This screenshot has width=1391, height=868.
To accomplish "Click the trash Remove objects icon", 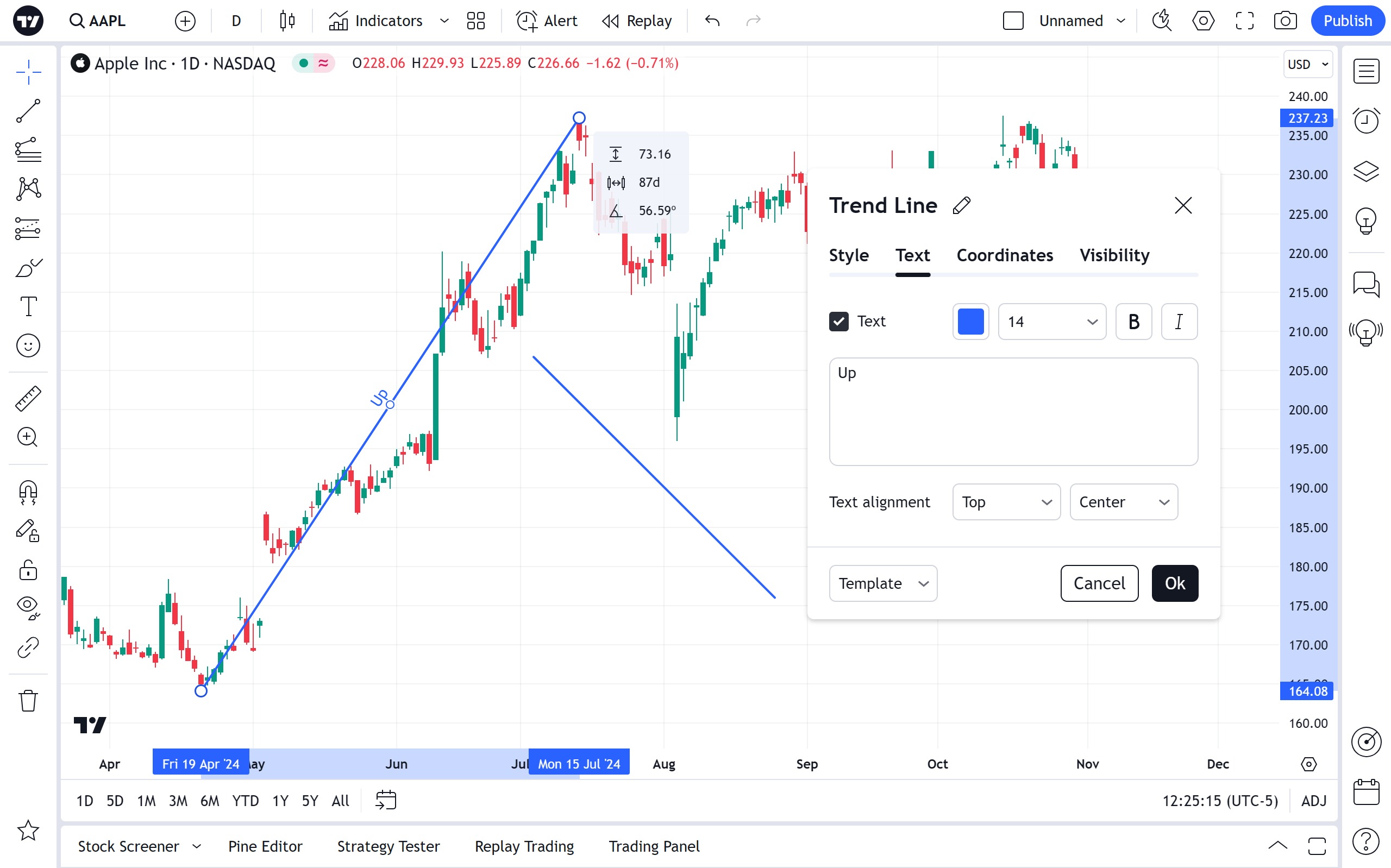I will 28,700.
